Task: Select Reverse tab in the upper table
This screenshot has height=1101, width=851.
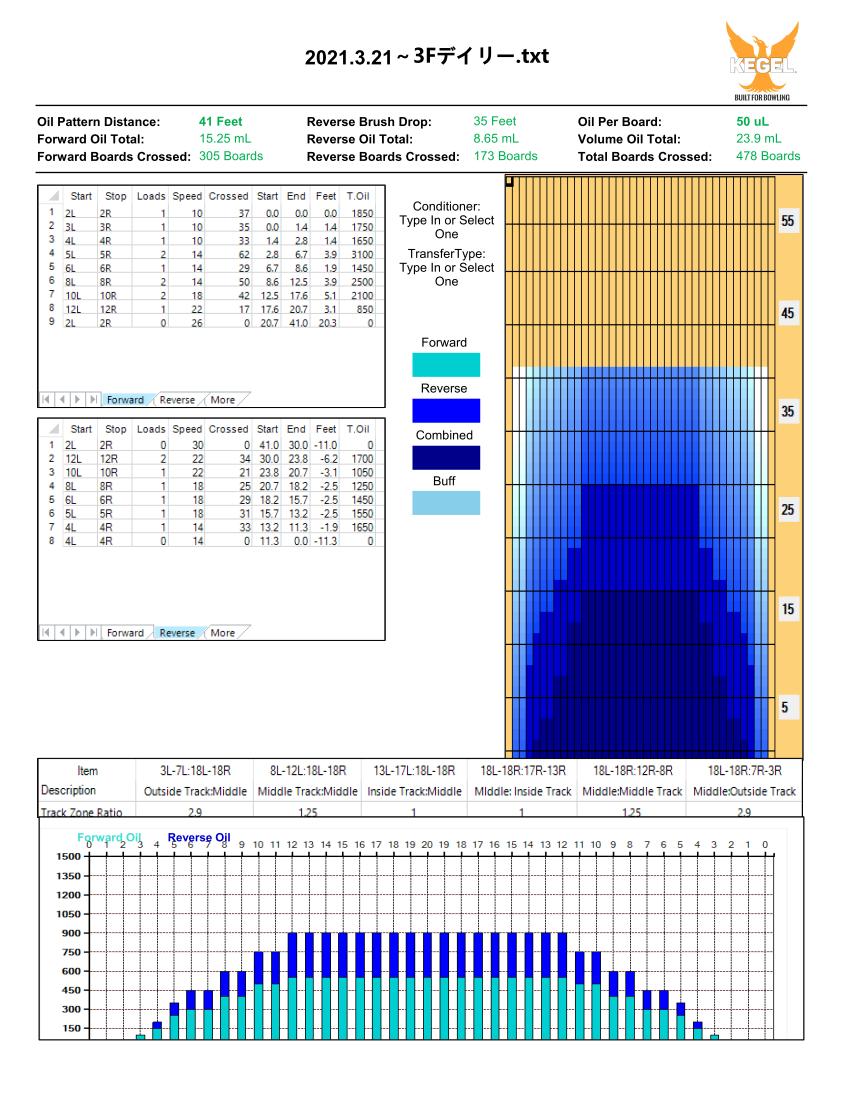Action: coord(177,400)
